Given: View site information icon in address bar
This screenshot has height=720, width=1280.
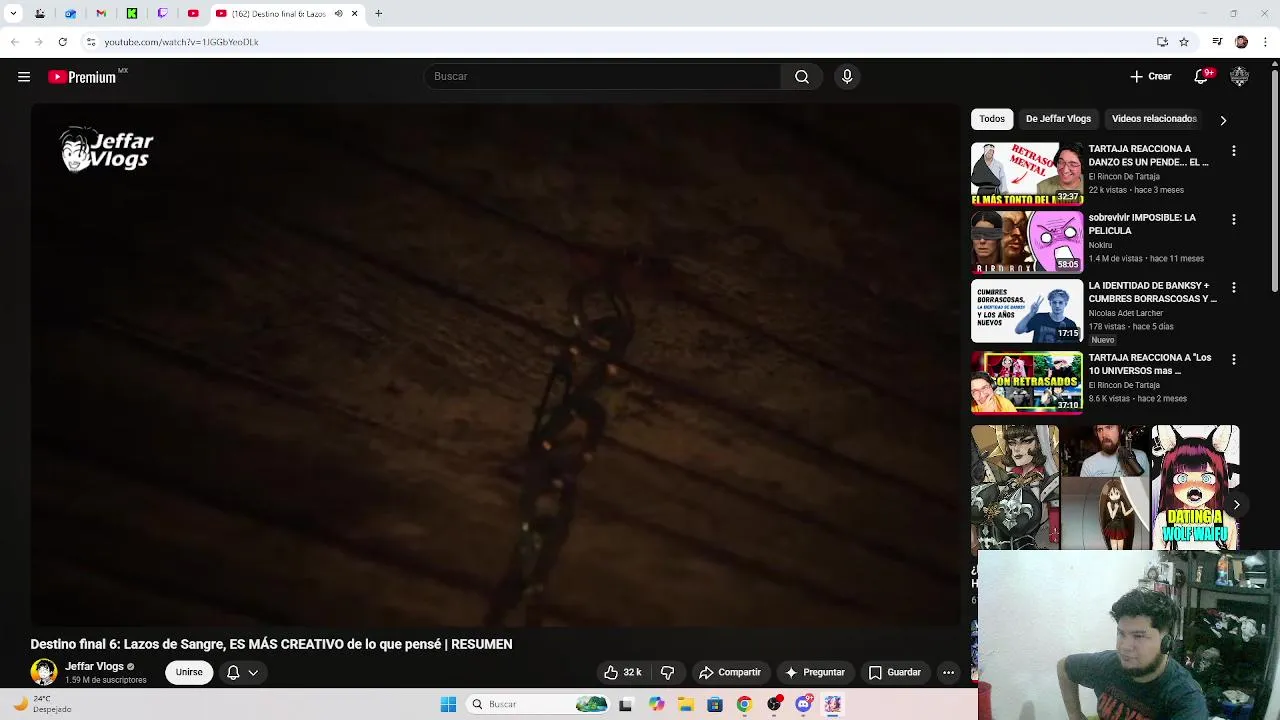Looking at the screenshot, I should click(91, 42).
